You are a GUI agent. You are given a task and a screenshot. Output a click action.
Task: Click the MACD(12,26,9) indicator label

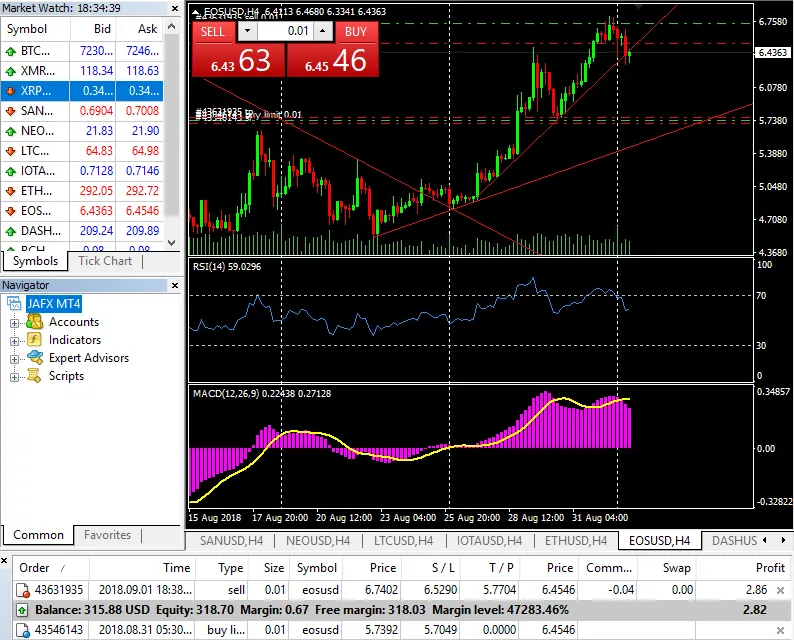click(262, 394)
